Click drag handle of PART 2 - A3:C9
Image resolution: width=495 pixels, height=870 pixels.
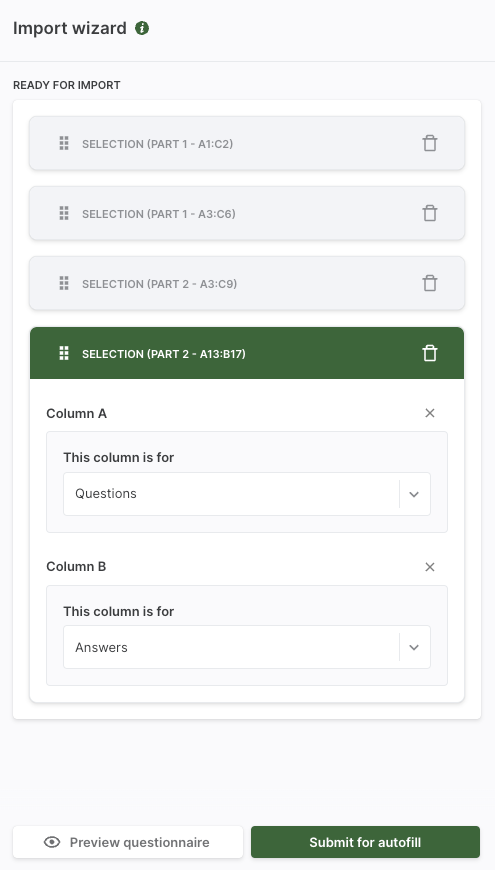pyautogui.click(x=64, y=283)
